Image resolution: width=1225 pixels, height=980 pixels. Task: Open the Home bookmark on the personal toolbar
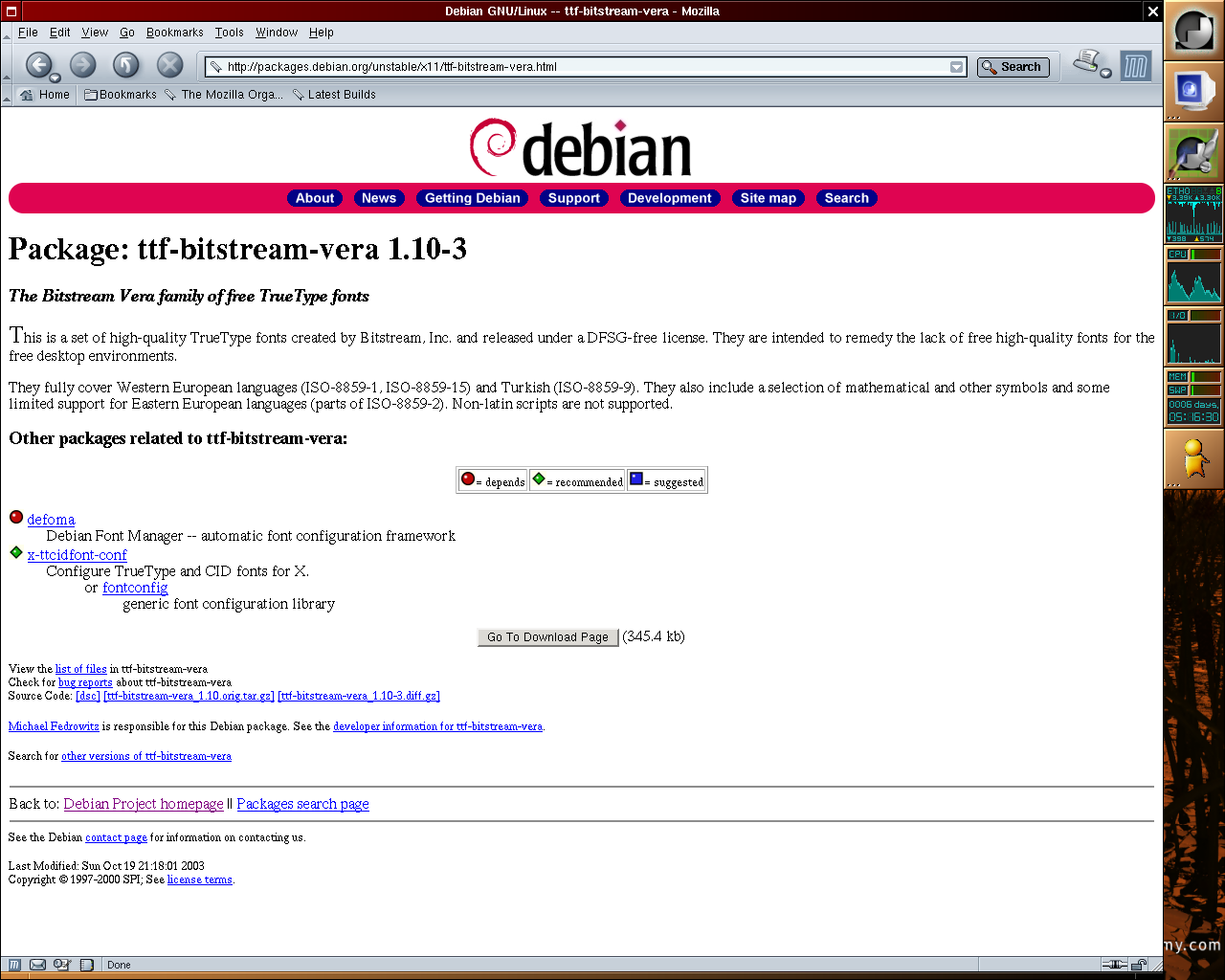coord(45,95)
